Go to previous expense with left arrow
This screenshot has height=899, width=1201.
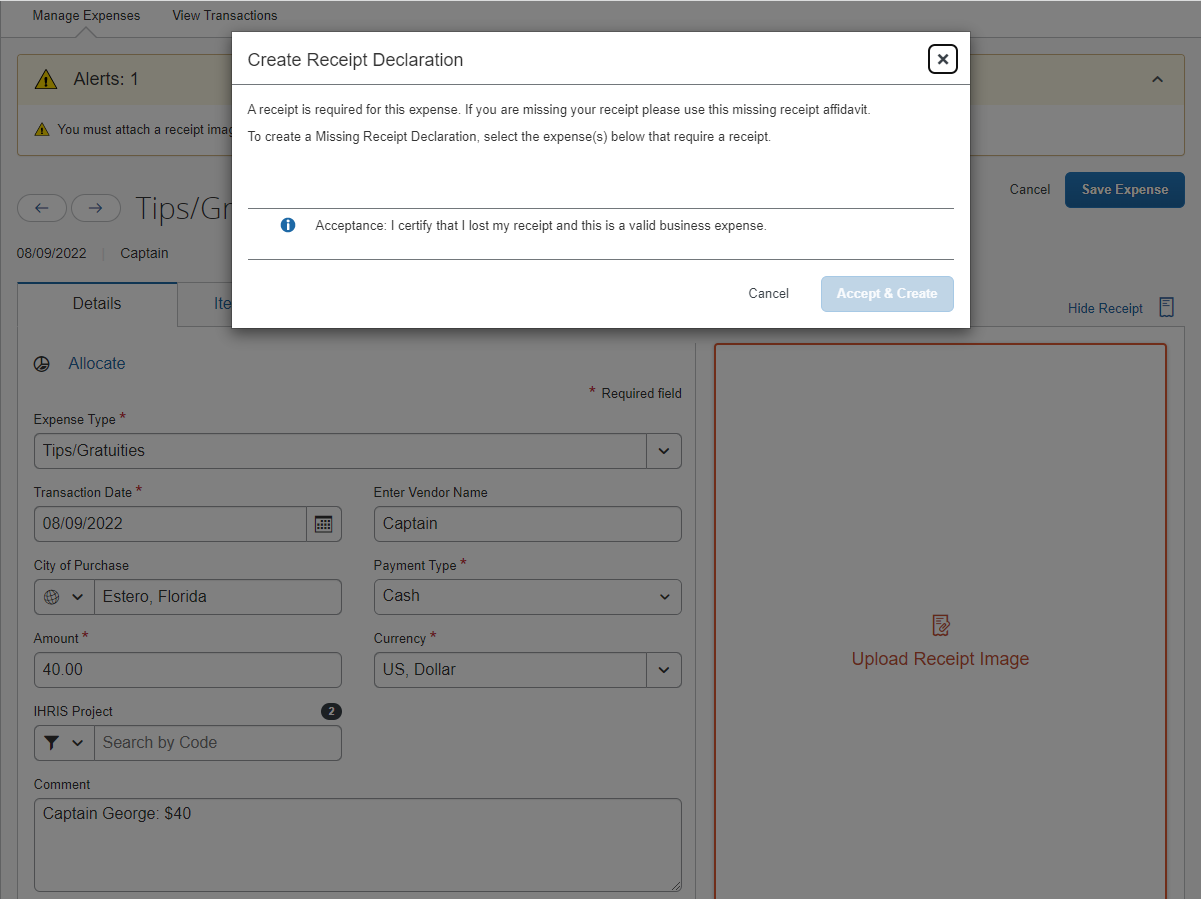42,208
